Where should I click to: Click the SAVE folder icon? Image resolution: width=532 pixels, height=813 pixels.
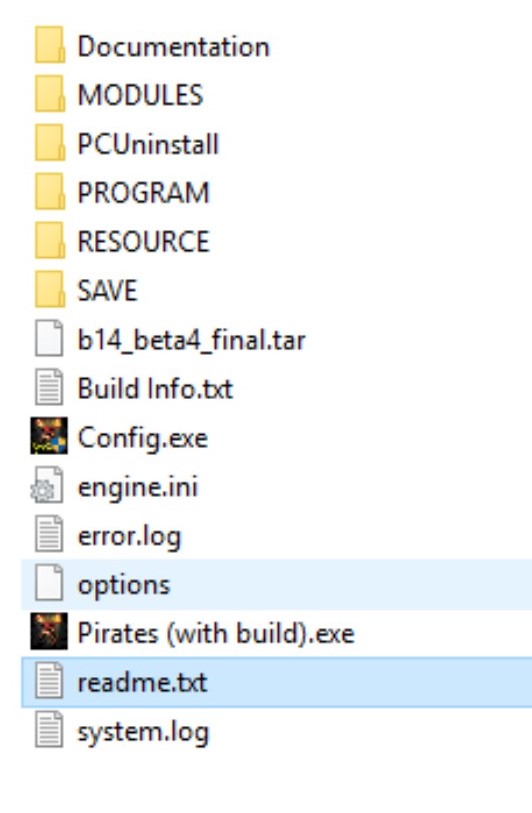click(x=49, y=289)
